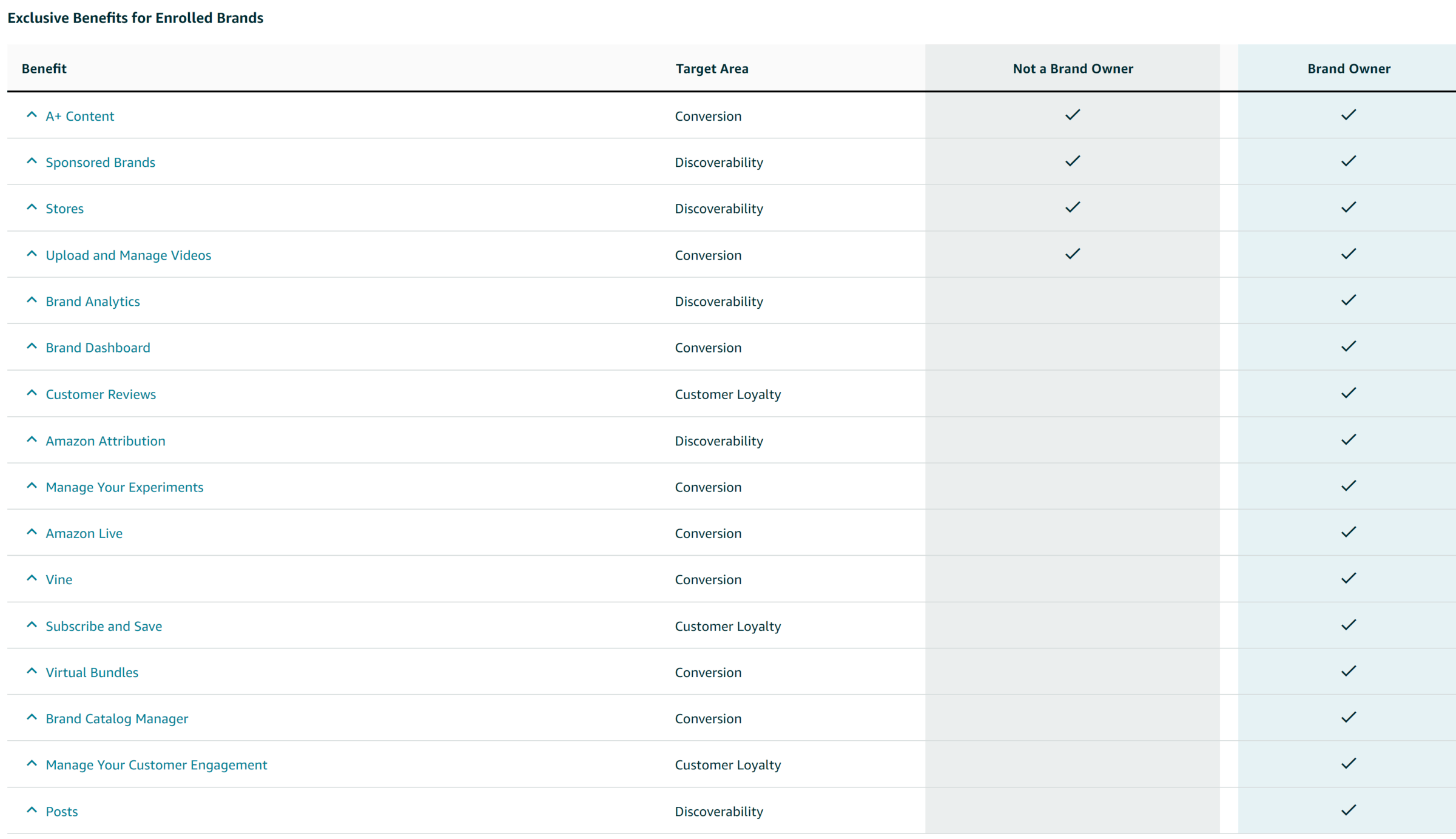Viewport: 1456px width, 839px height.
Task: Collapse the Manage Your Experiments chevron
Action: click(32, 485)
